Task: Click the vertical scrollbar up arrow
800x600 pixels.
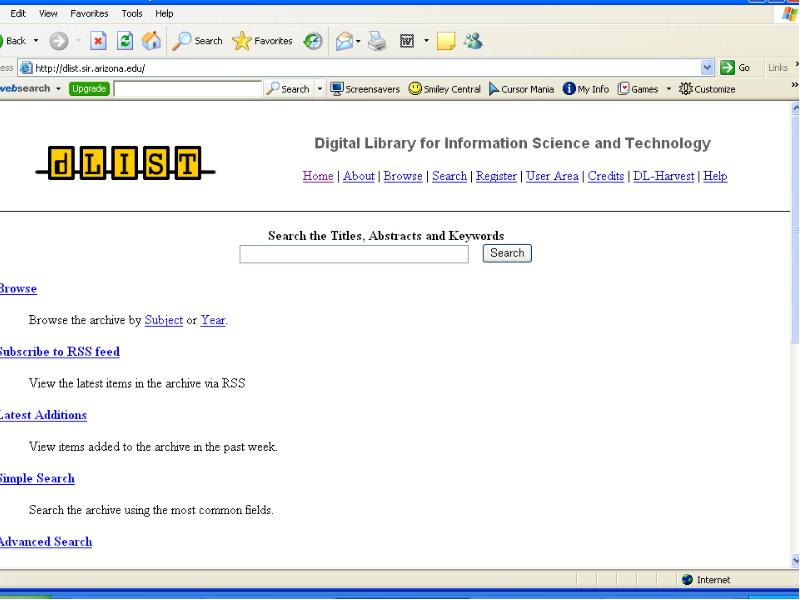Action: pos(795,108)
